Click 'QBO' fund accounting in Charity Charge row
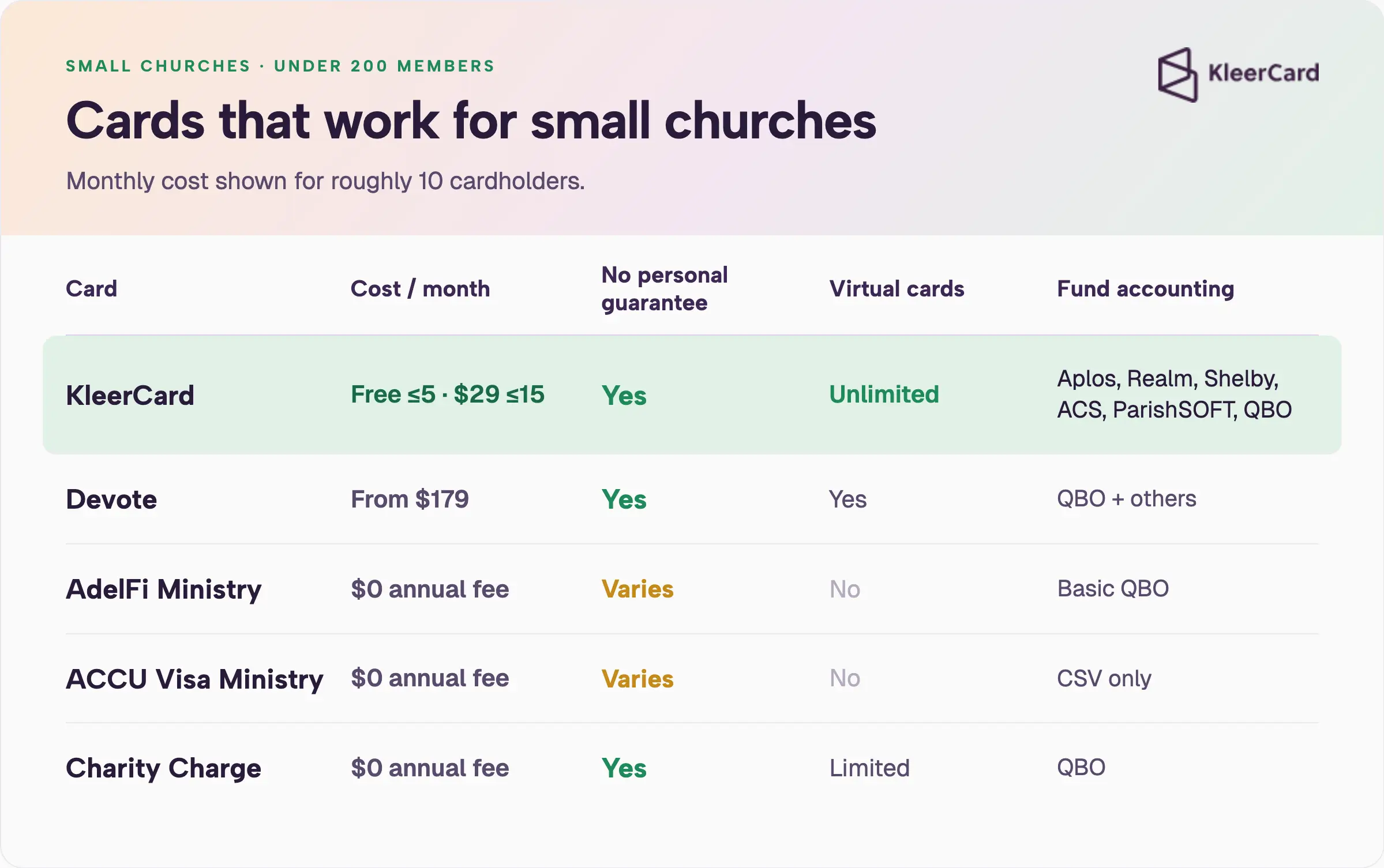 click(1081, 768)
